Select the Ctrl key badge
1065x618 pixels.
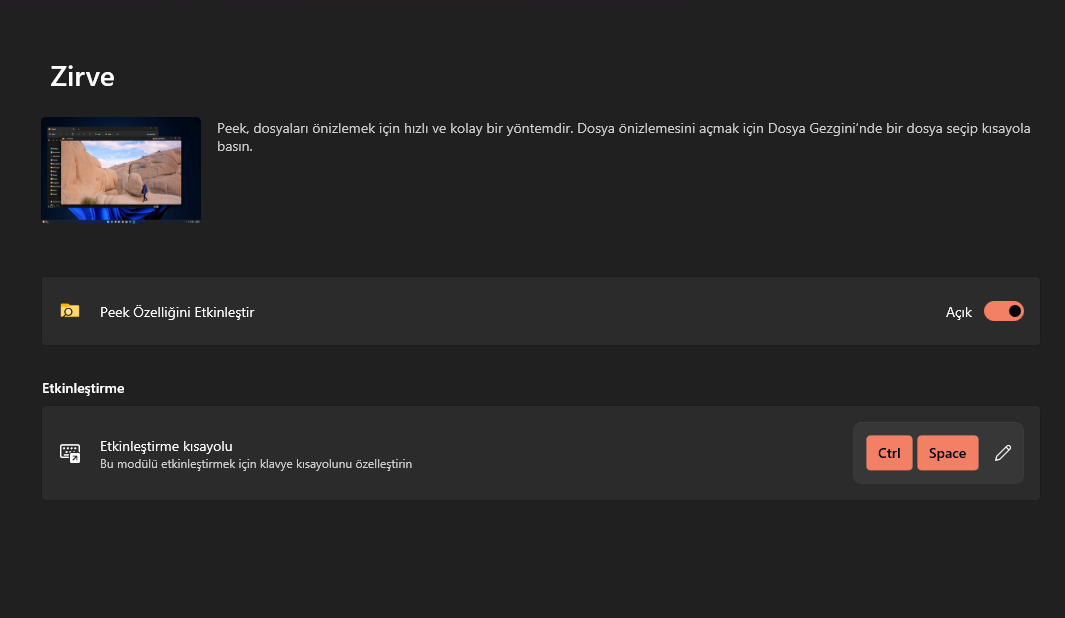(889, 452)
